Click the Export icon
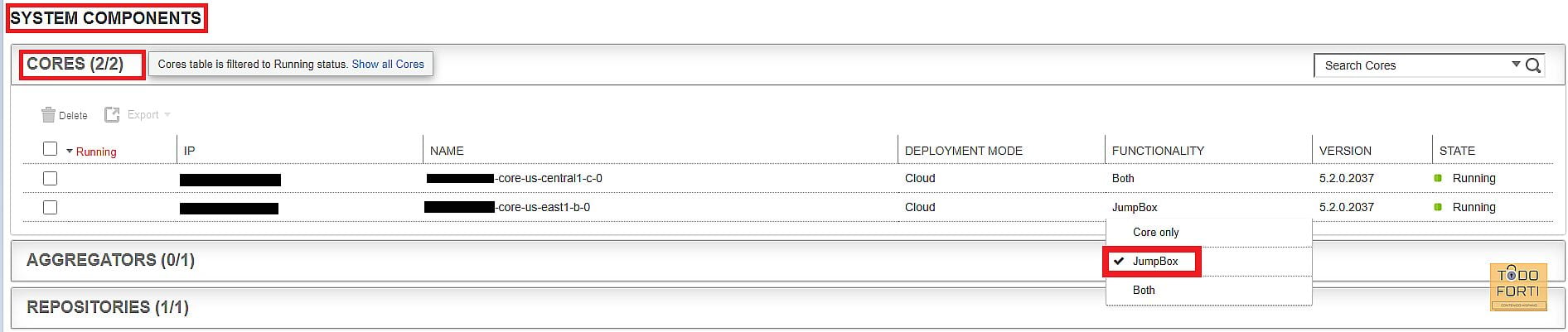The image size is (1568, 332). [112, 115]
